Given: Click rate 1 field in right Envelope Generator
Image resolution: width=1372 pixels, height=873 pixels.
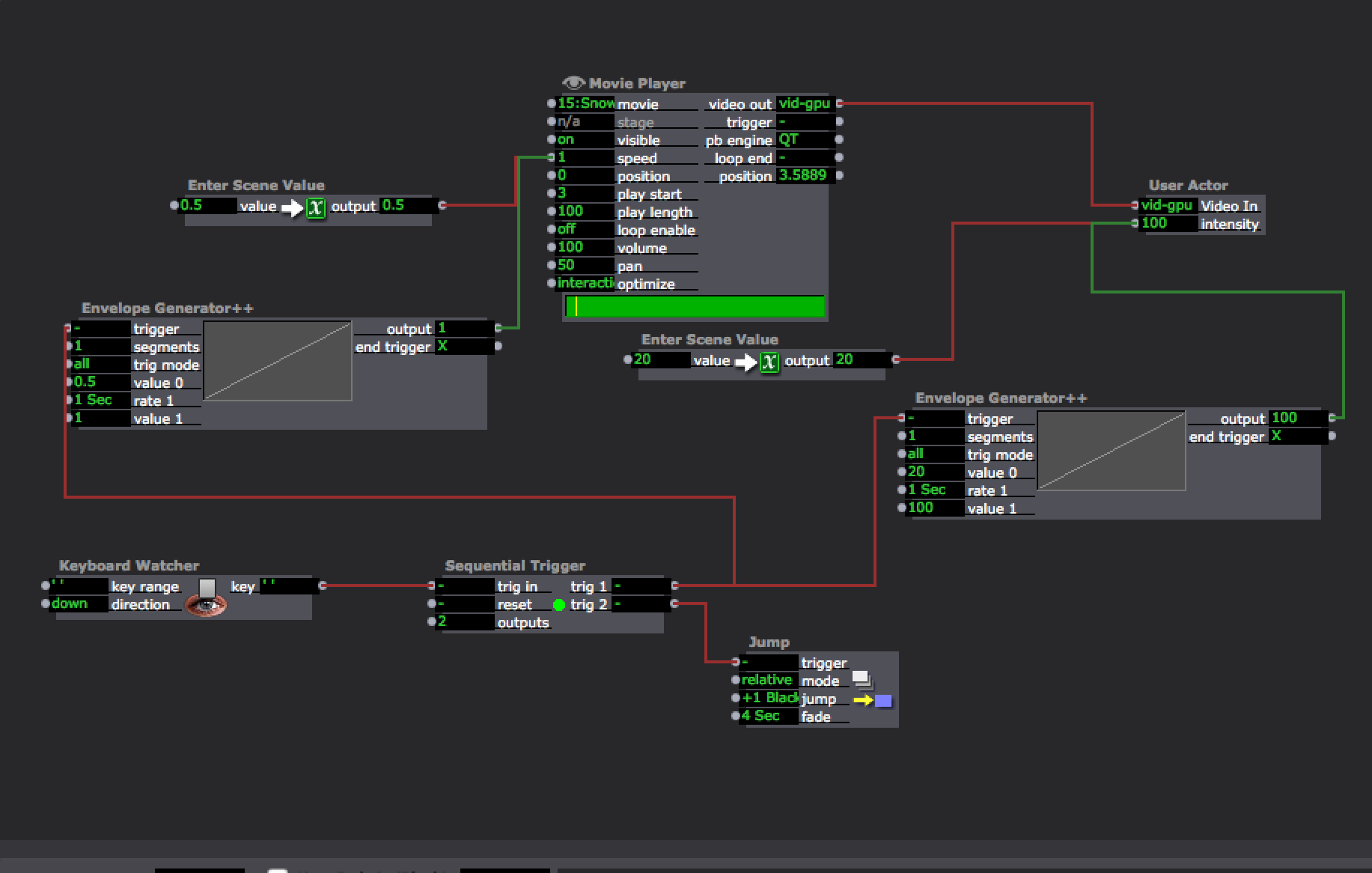Looking at the screenshot, I should click(935, 490).
